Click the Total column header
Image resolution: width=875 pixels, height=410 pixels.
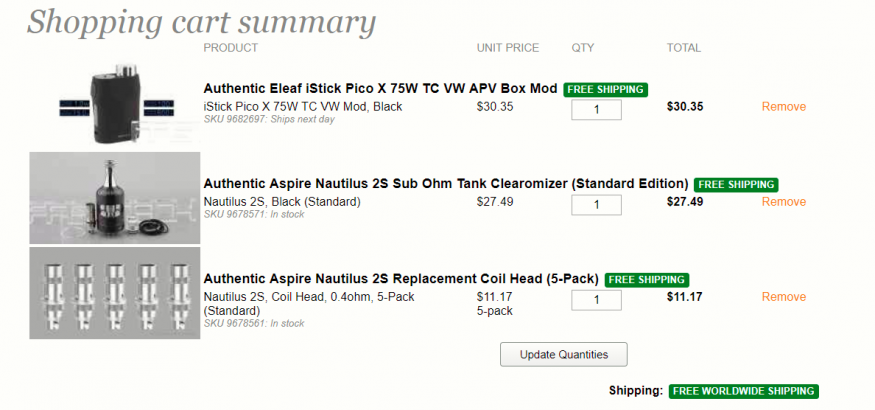pos(684,48)
